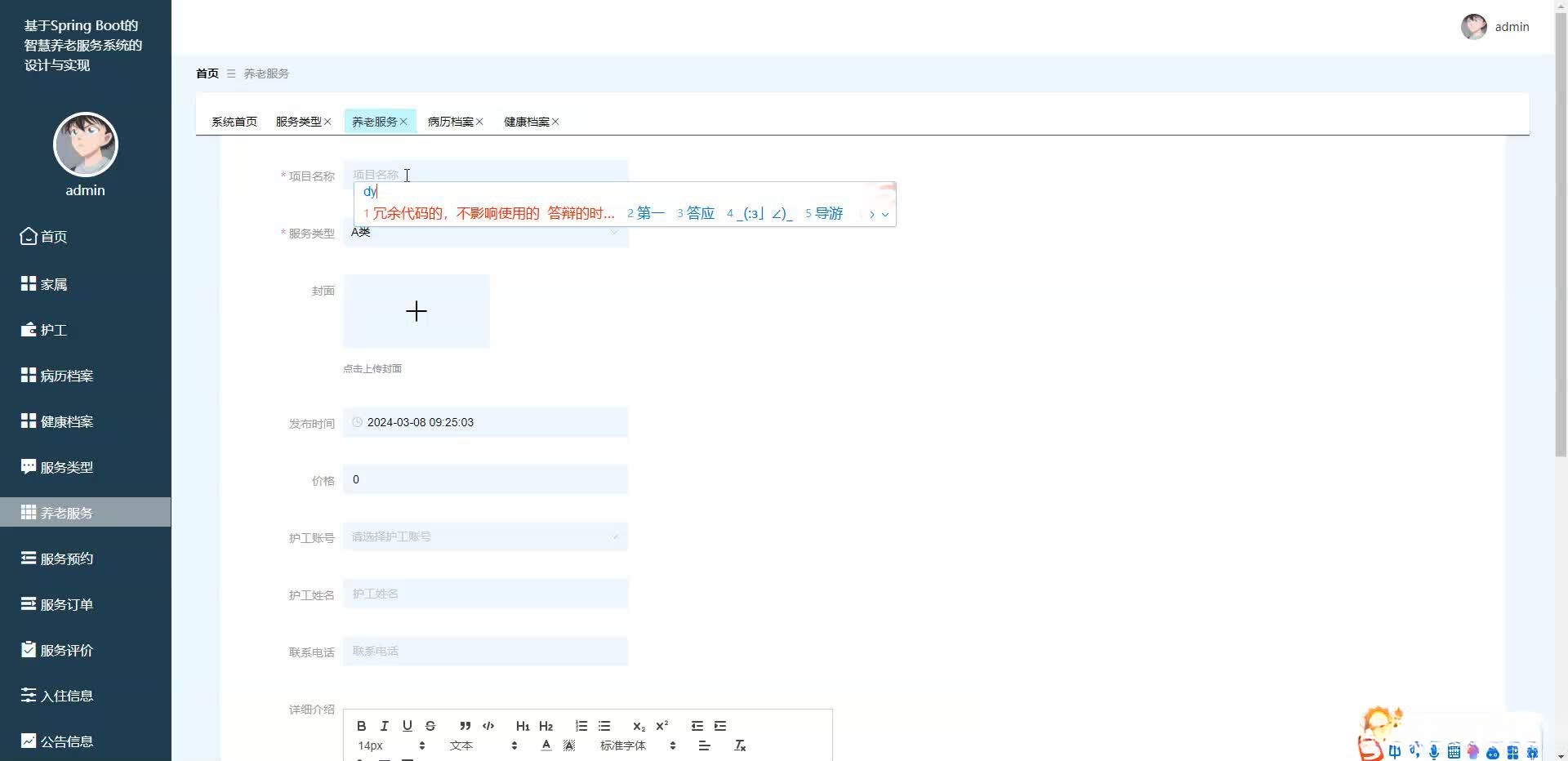Insert a code block in the editor
Screen dimensions: 1568x761
point(488,726)
